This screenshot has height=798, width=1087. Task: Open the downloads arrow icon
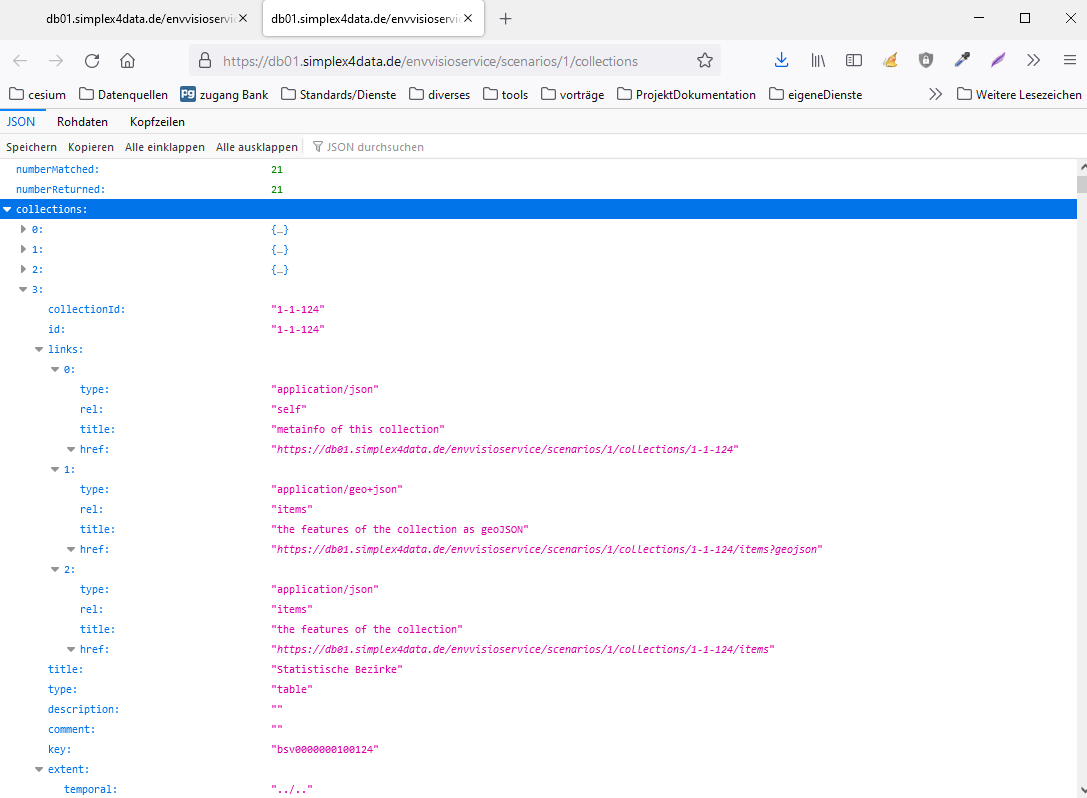click(x=781, y=60)
